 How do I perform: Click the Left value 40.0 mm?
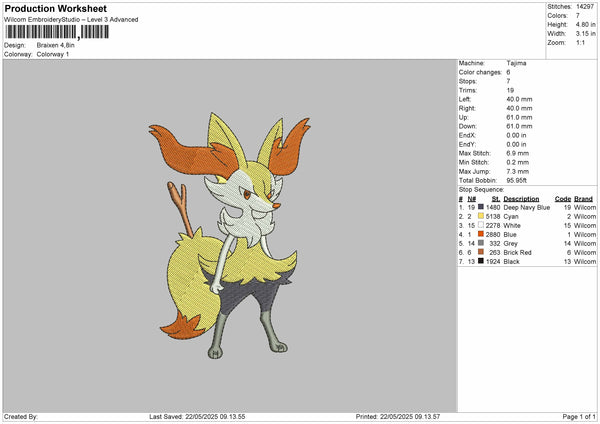coord(519,99)
